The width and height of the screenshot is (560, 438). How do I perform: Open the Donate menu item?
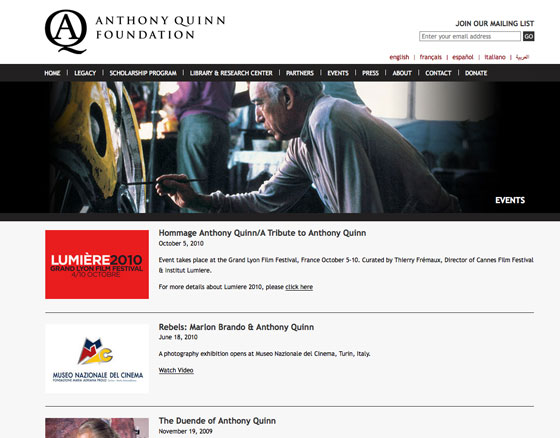(x=476, y=73)
